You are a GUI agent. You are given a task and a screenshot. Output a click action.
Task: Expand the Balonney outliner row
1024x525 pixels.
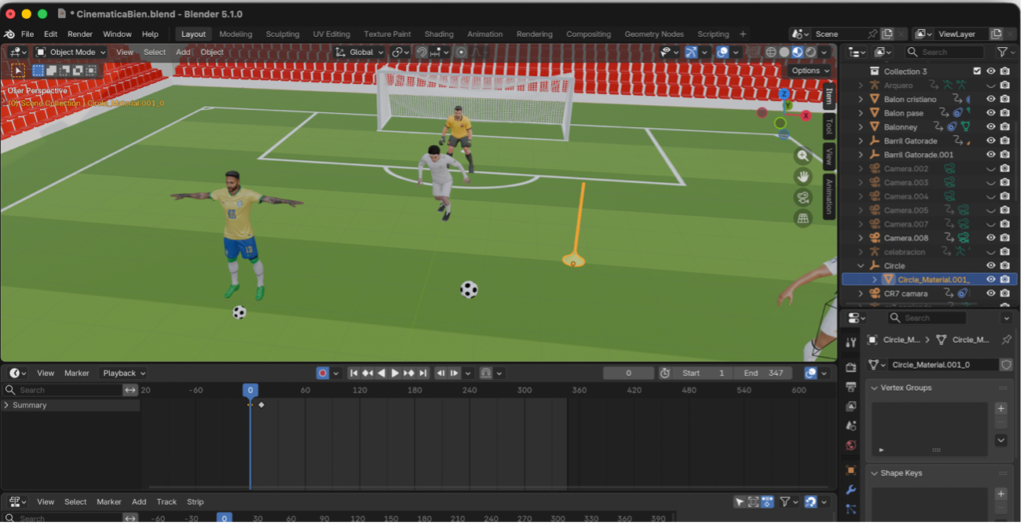click(x=861, y=127)
